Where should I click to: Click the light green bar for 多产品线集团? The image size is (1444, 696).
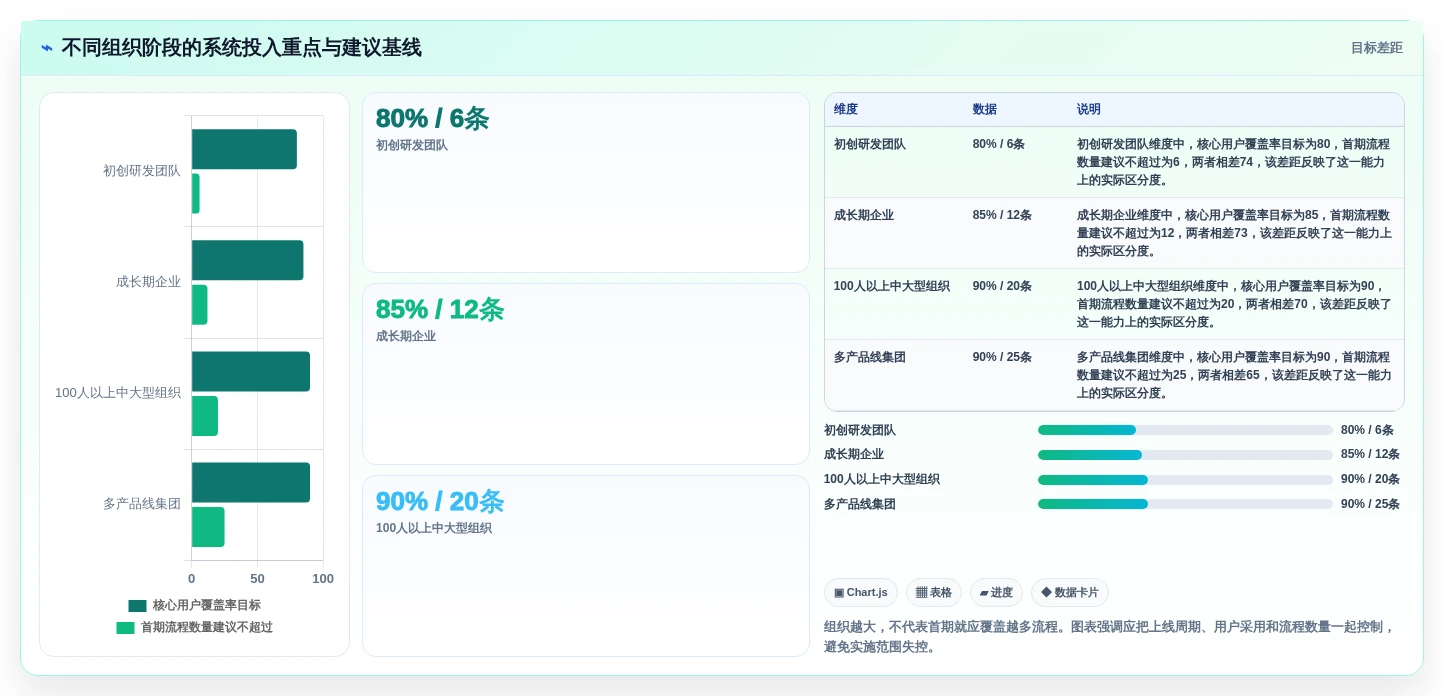point(208,527)
